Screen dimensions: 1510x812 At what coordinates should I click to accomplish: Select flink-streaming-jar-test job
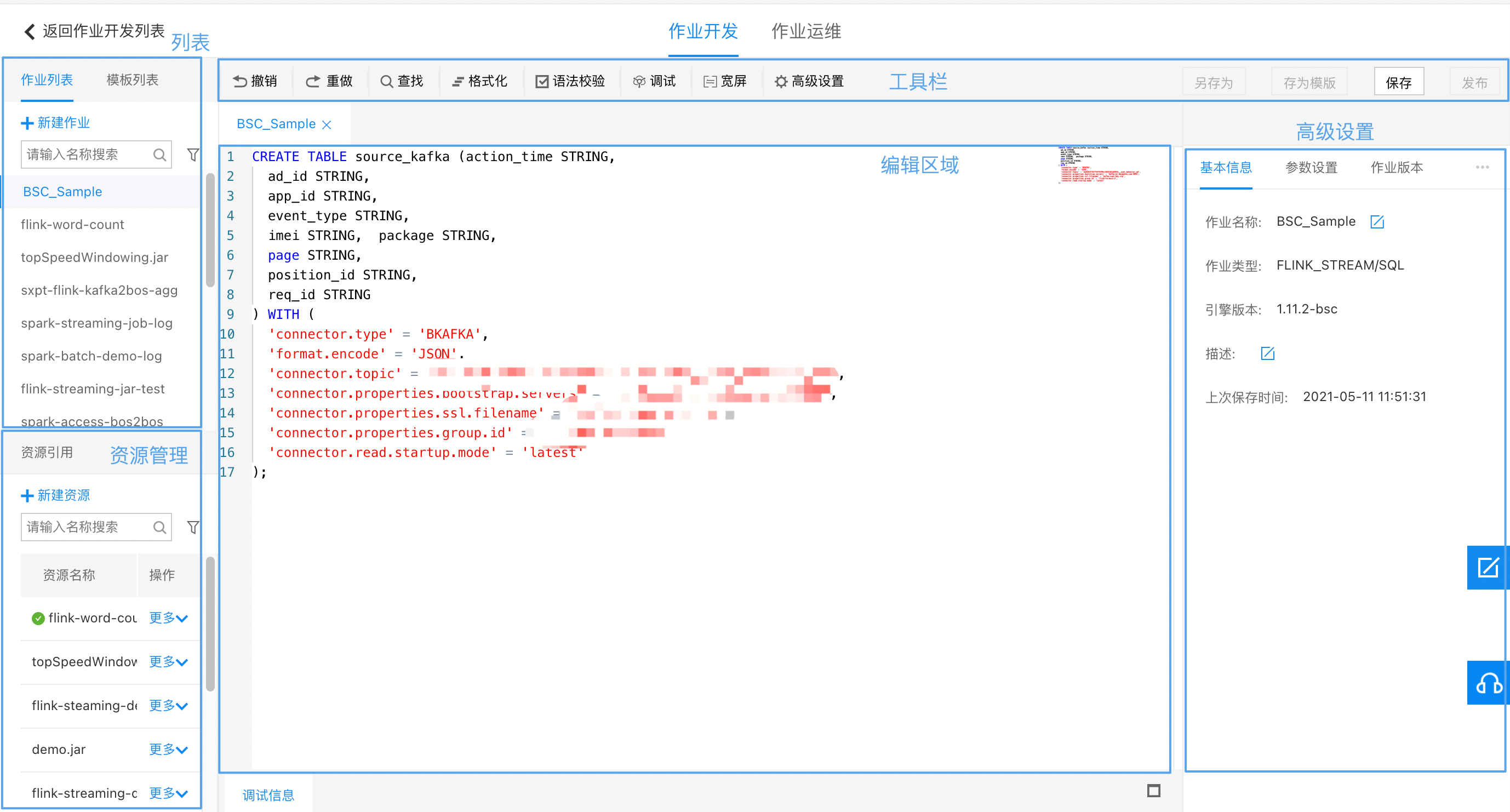pyautogui.click(x=93, y=388)
